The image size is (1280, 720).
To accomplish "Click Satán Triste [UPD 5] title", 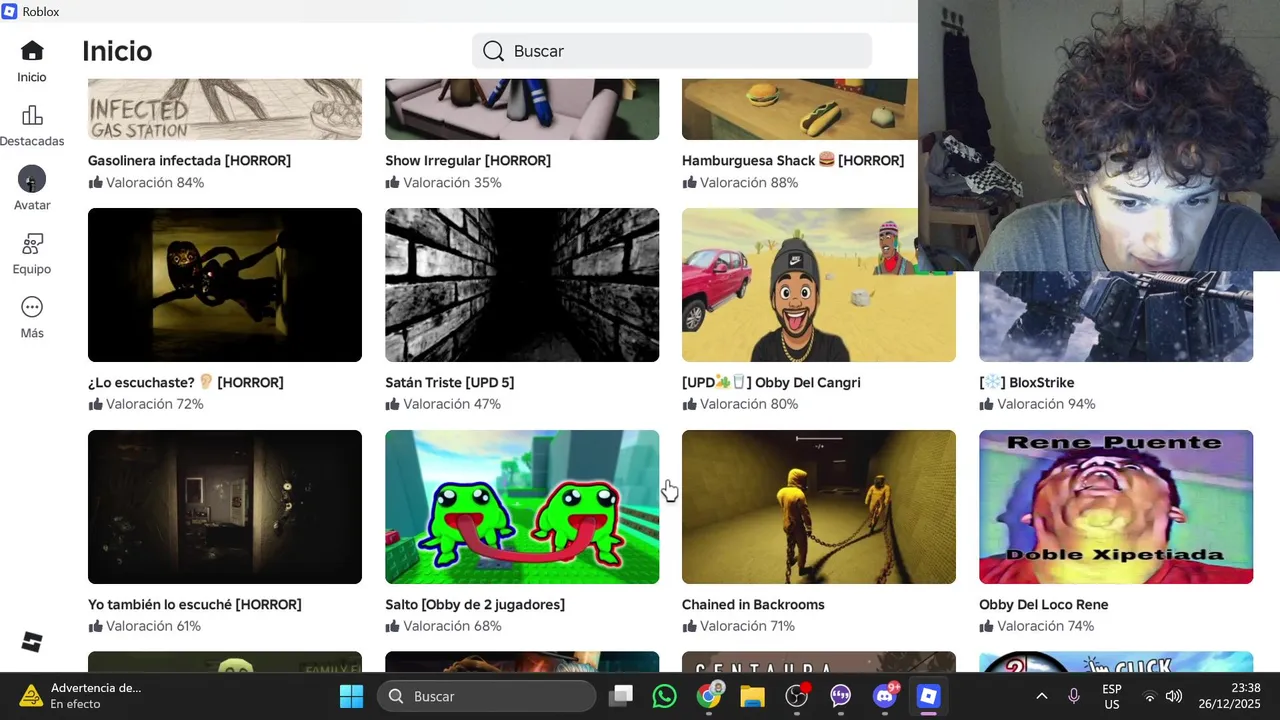I will 450,382.
